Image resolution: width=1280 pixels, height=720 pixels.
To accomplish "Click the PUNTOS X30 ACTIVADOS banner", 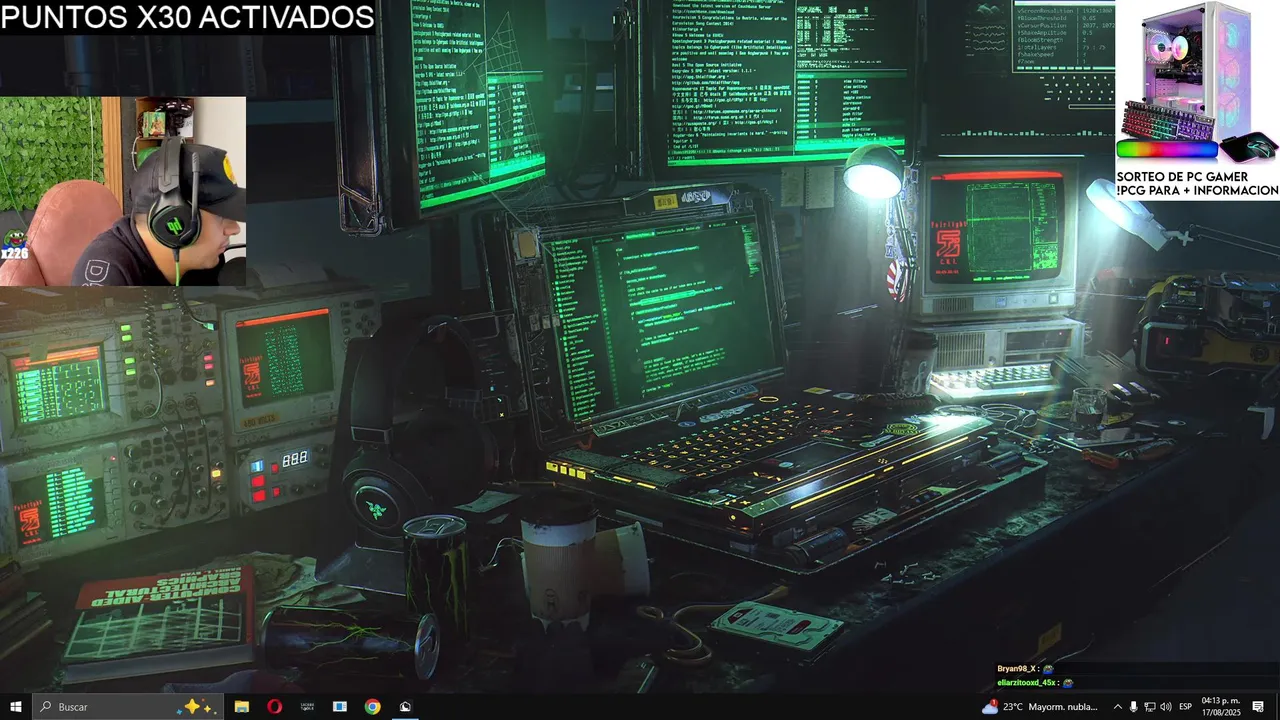I will pyautogui.click(x=187, y=17).
